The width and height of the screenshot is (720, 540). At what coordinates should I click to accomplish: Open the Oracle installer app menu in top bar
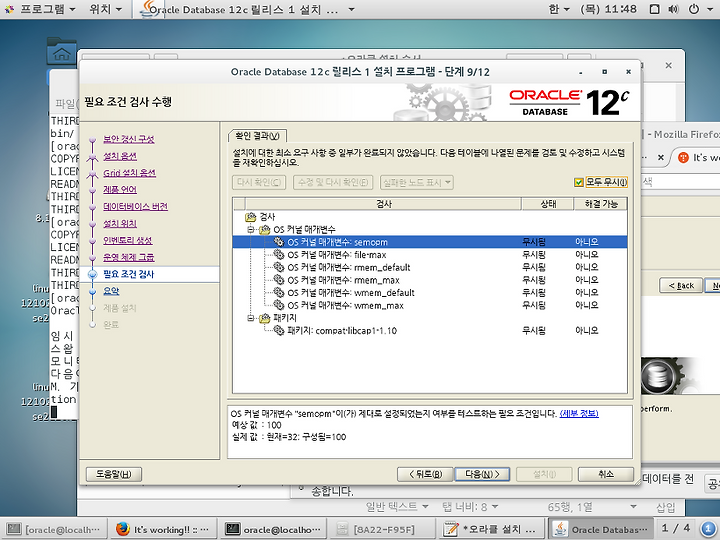(246, 9)
